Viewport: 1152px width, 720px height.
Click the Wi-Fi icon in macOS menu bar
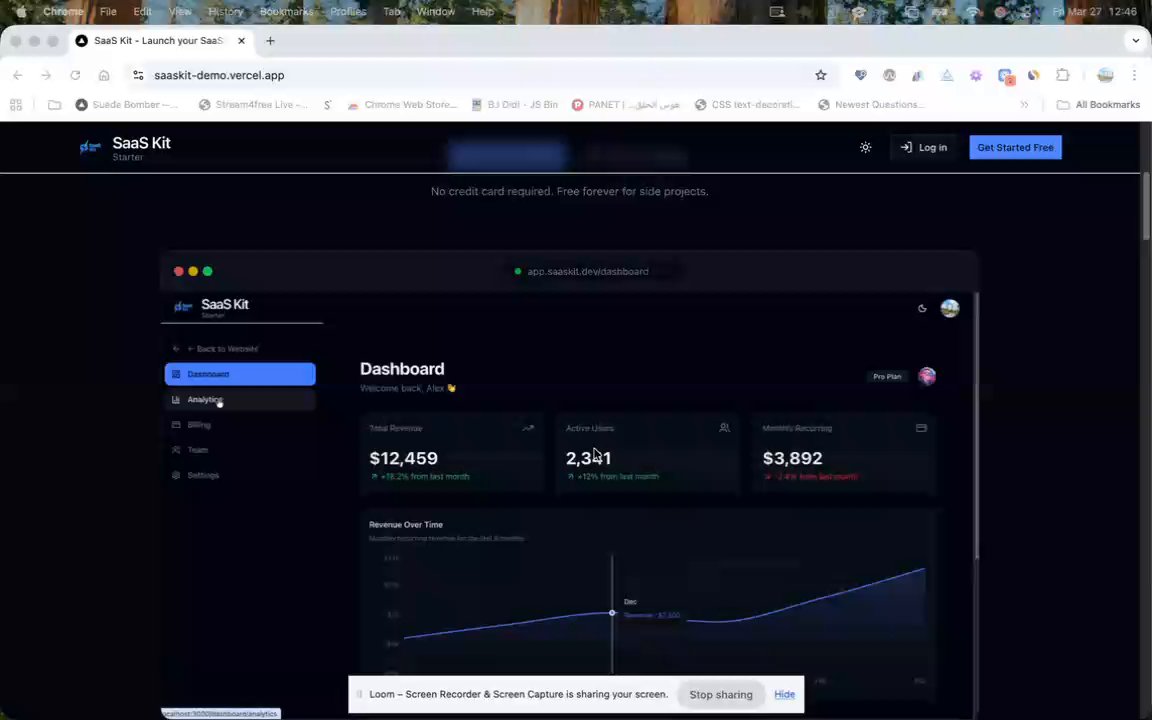click(x=973, y=12)
